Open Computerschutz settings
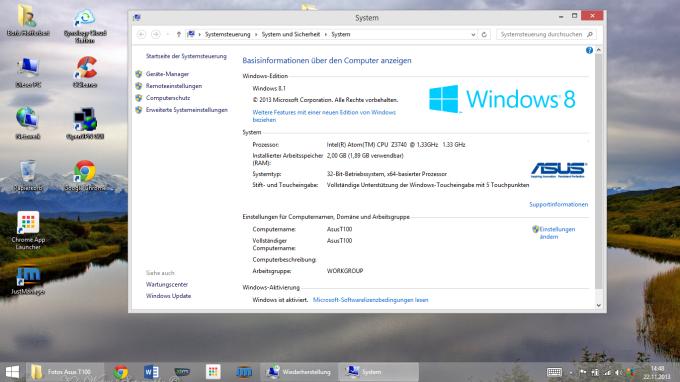680x382 pixels. pos(168,98)
